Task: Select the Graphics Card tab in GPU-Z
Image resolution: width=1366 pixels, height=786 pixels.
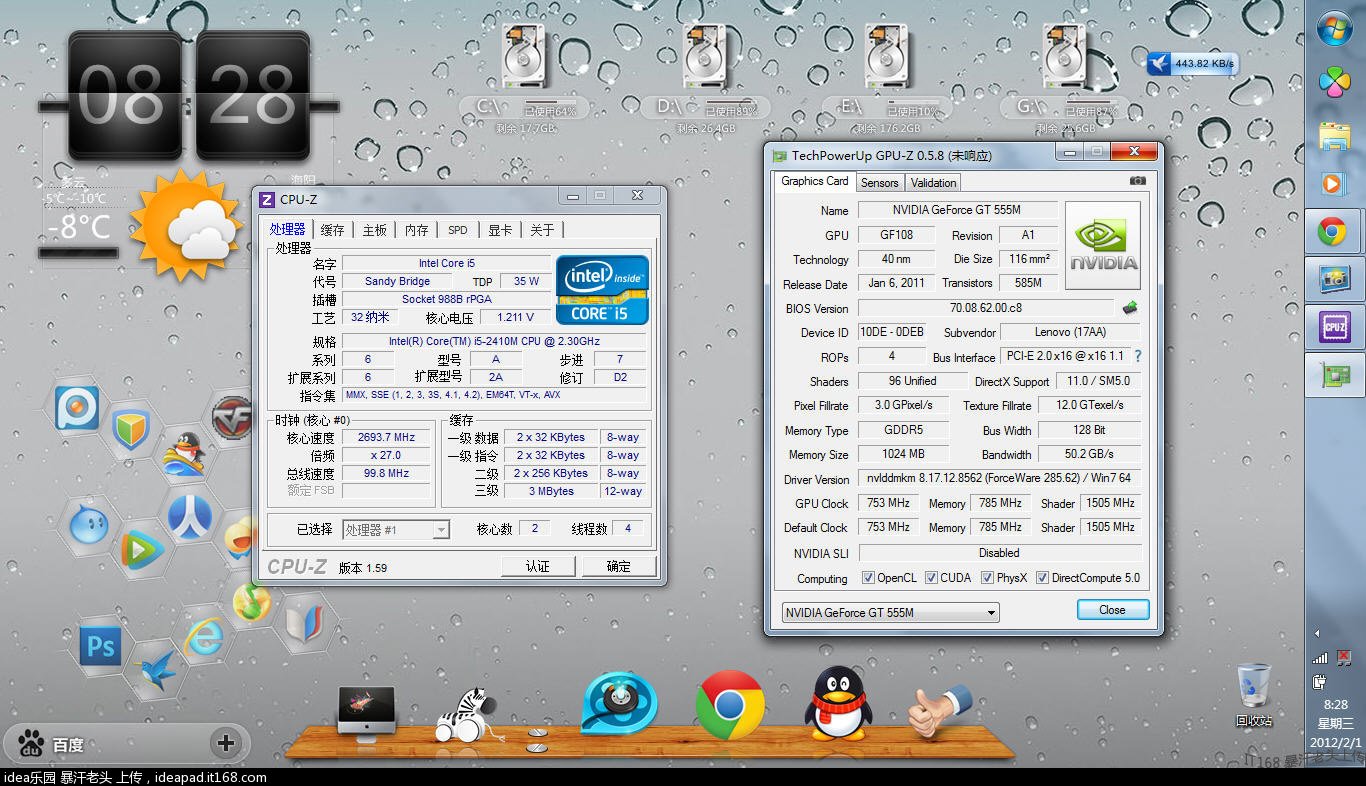Action: [x=814, y=181]
